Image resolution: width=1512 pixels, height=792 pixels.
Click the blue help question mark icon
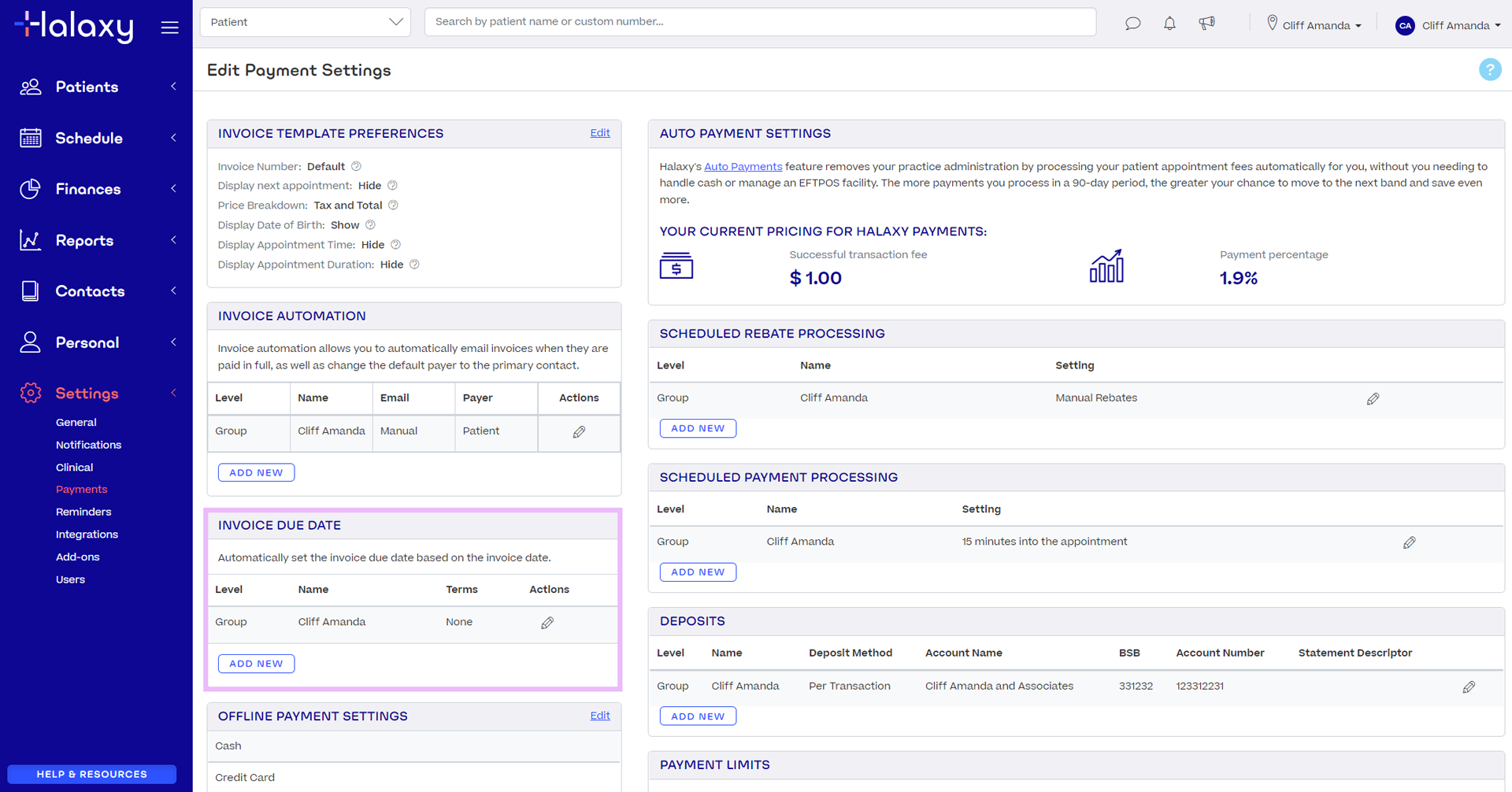pos(1489,70)
